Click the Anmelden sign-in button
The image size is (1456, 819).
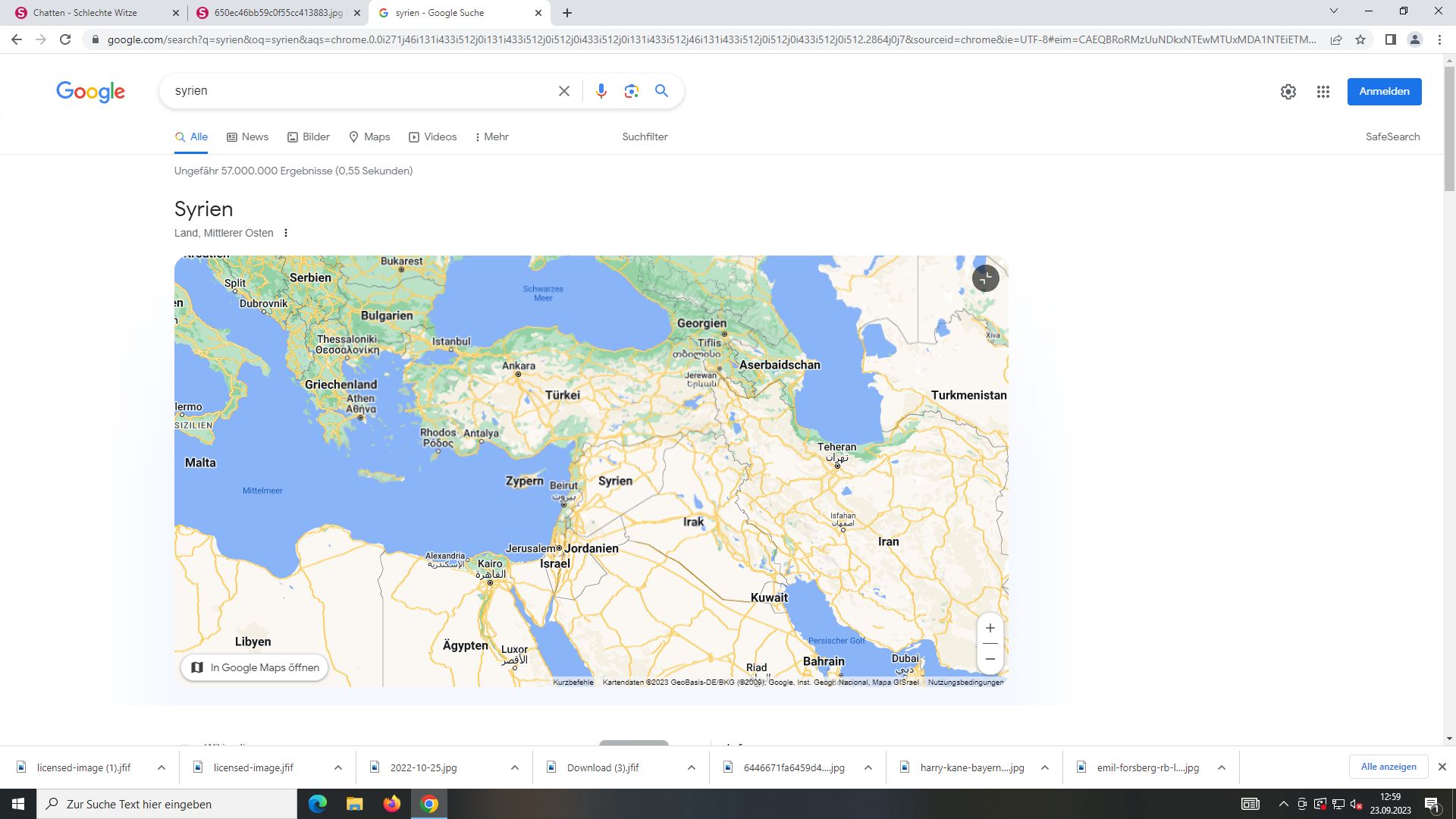[1384, 92]
